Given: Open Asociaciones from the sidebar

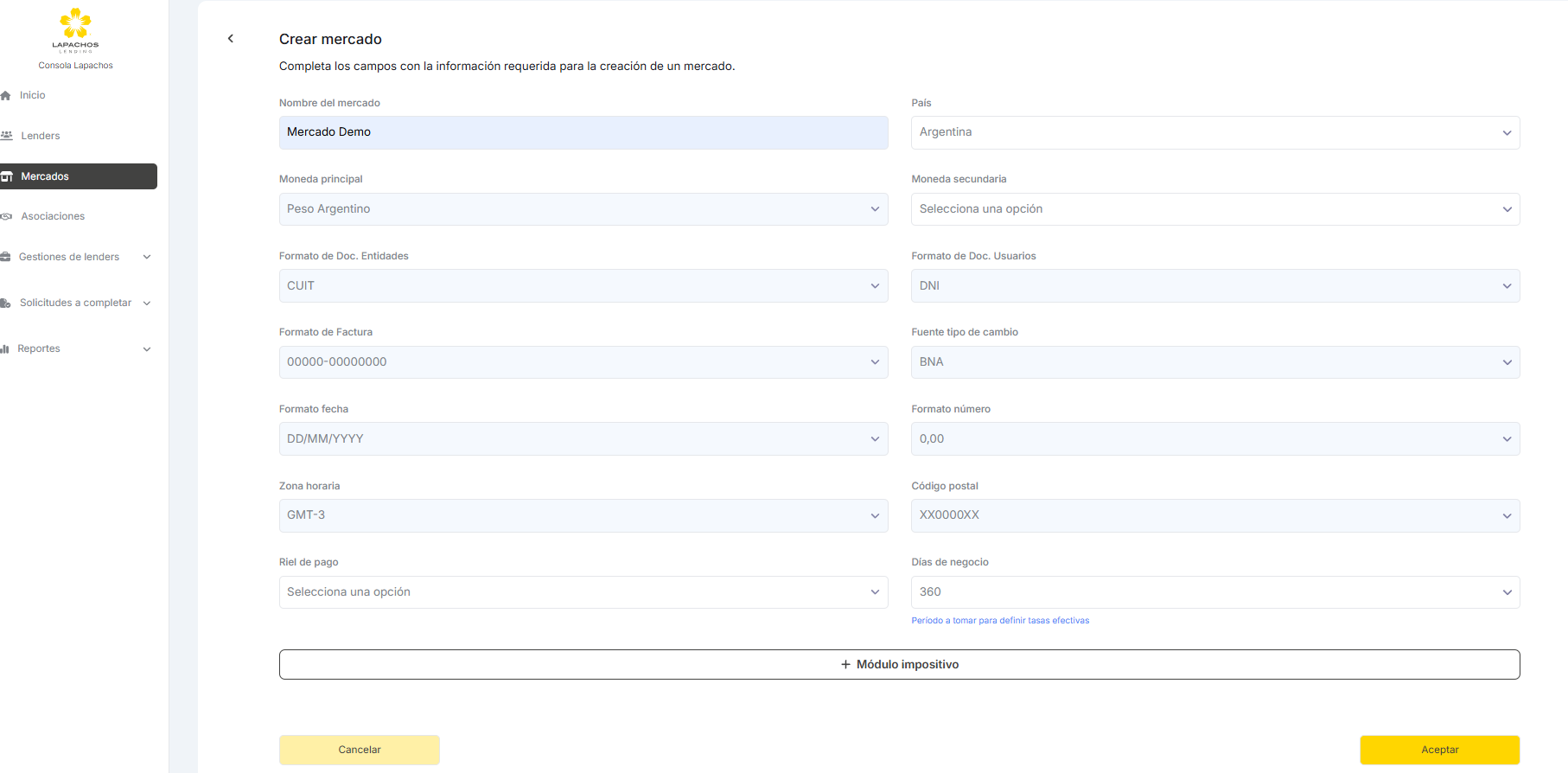Looking at the screenshot, I should click(53, 216).
